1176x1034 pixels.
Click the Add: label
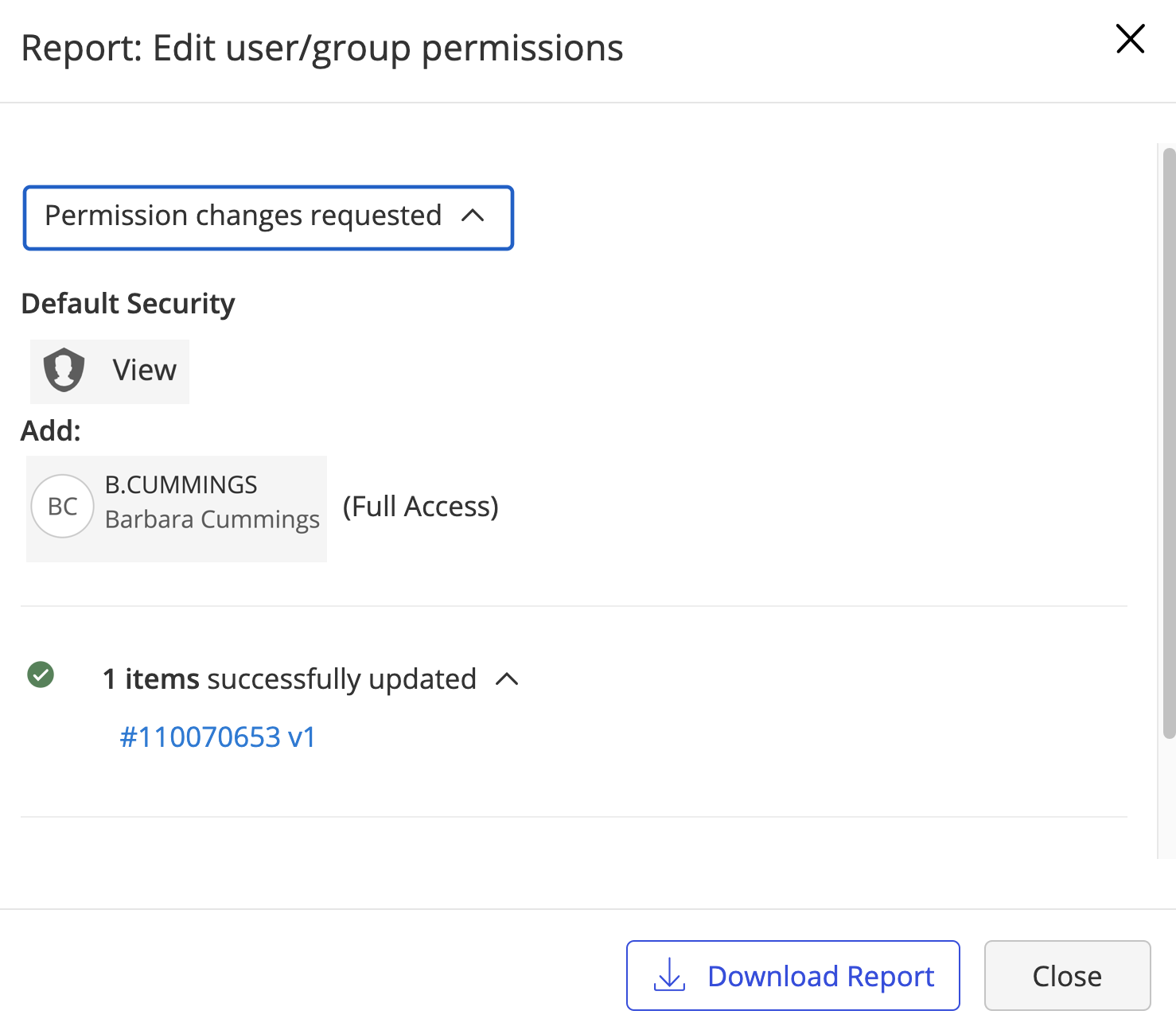pos(51,431)
